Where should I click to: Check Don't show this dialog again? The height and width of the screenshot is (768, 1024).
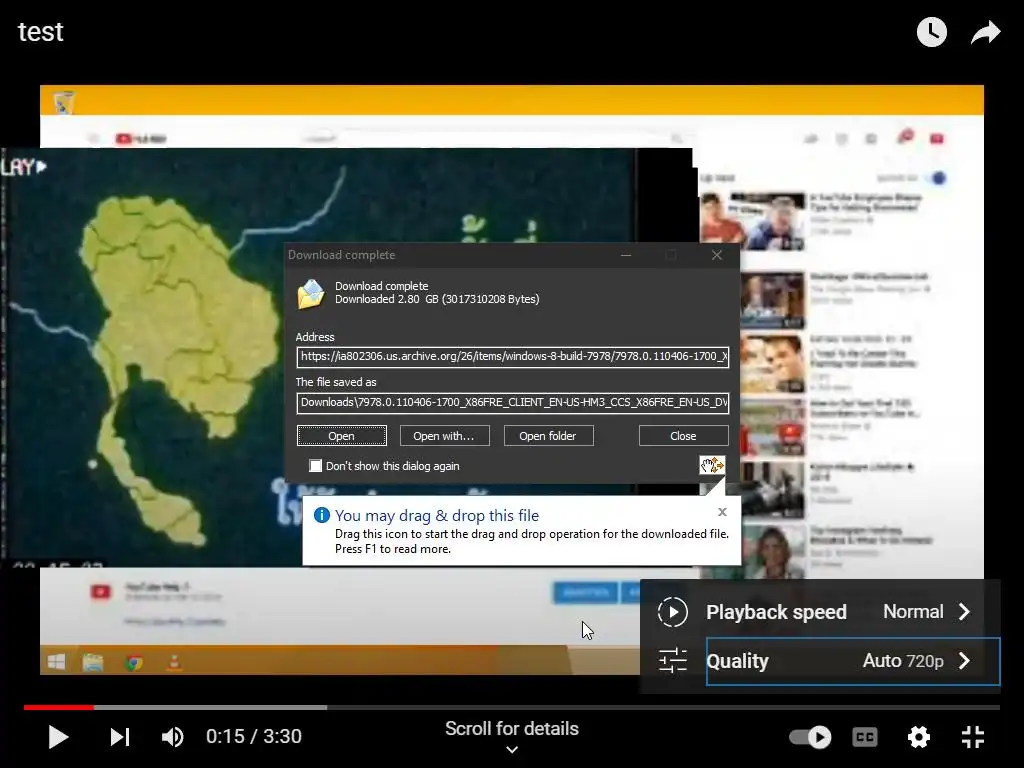point(315,466)
